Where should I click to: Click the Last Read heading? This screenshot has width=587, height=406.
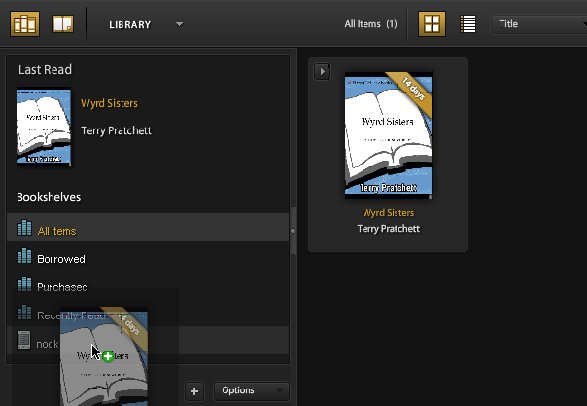(x=45, y=70)
